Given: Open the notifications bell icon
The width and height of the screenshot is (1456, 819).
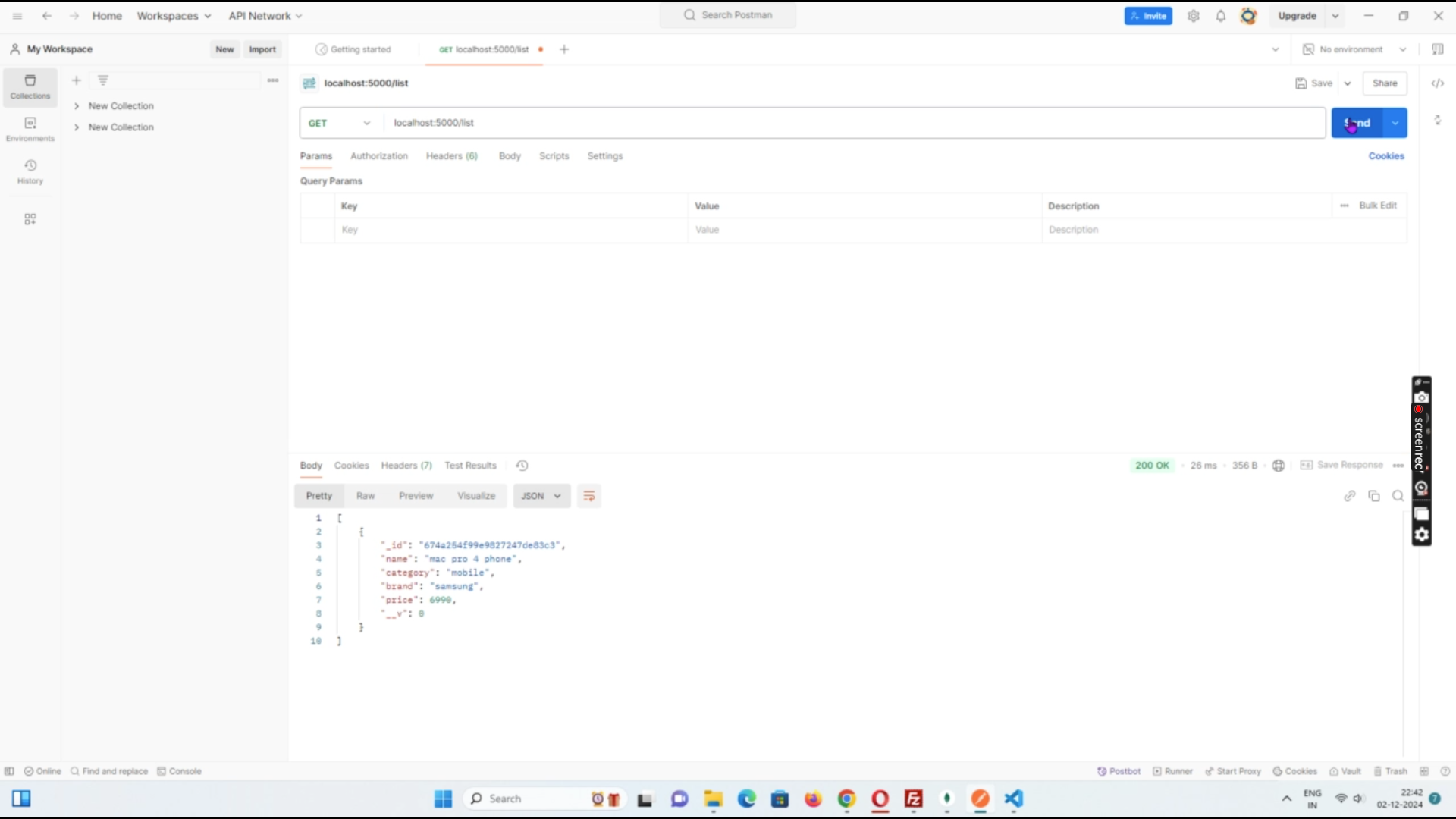Looking at the screenshot, I should pos(1221,16).
